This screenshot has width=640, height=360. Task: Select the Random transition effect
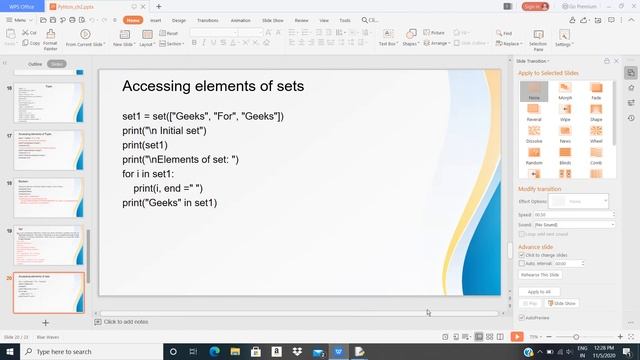tap(534, 156)
